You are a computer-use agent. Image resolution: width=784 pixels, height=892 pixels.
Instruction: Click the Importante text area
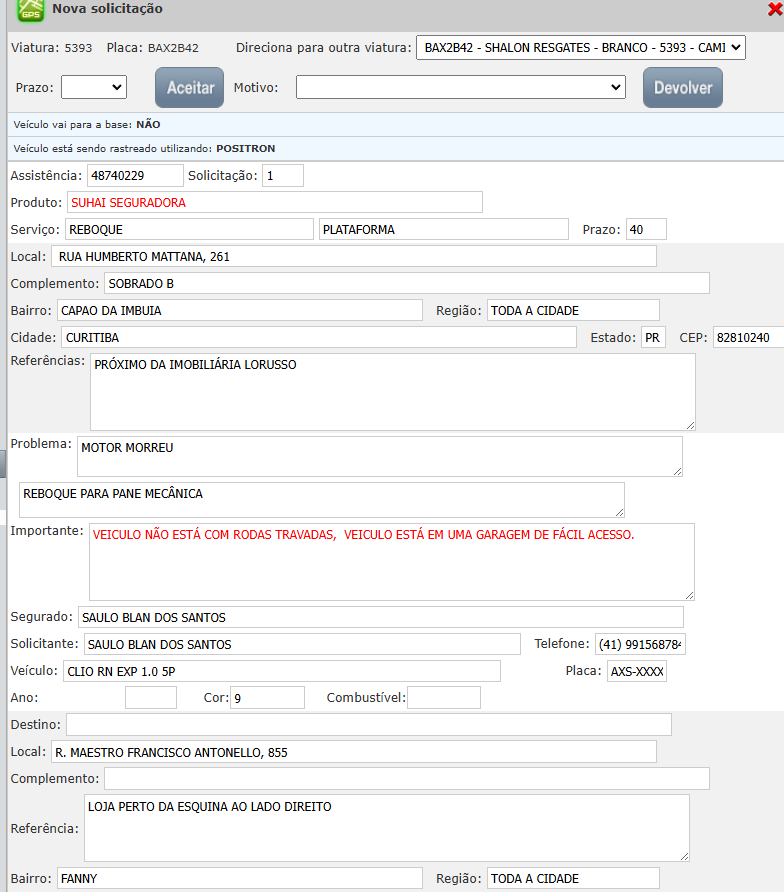tap(392, 562)
